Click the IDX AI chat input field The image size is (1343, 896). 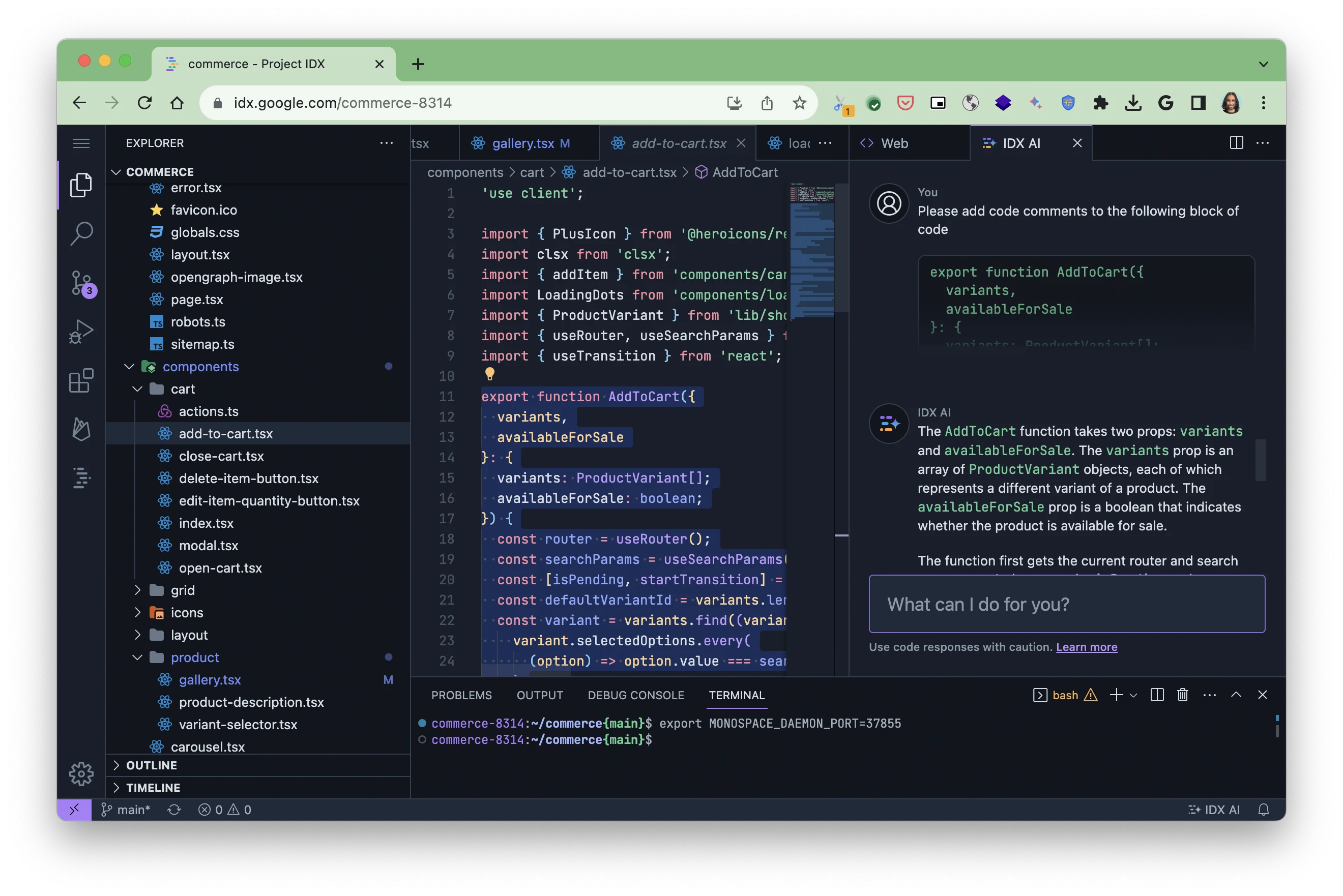tap(1066, 604)
